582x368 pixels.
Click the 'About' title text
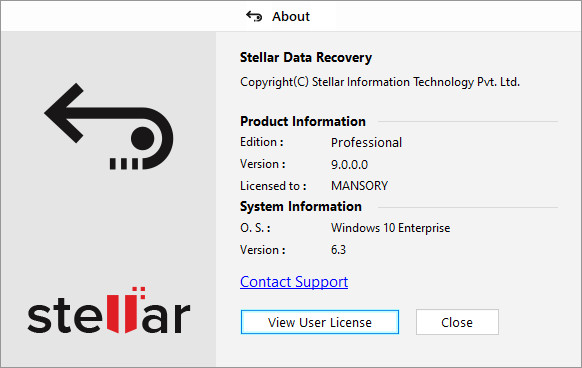(x=291, y=17)
